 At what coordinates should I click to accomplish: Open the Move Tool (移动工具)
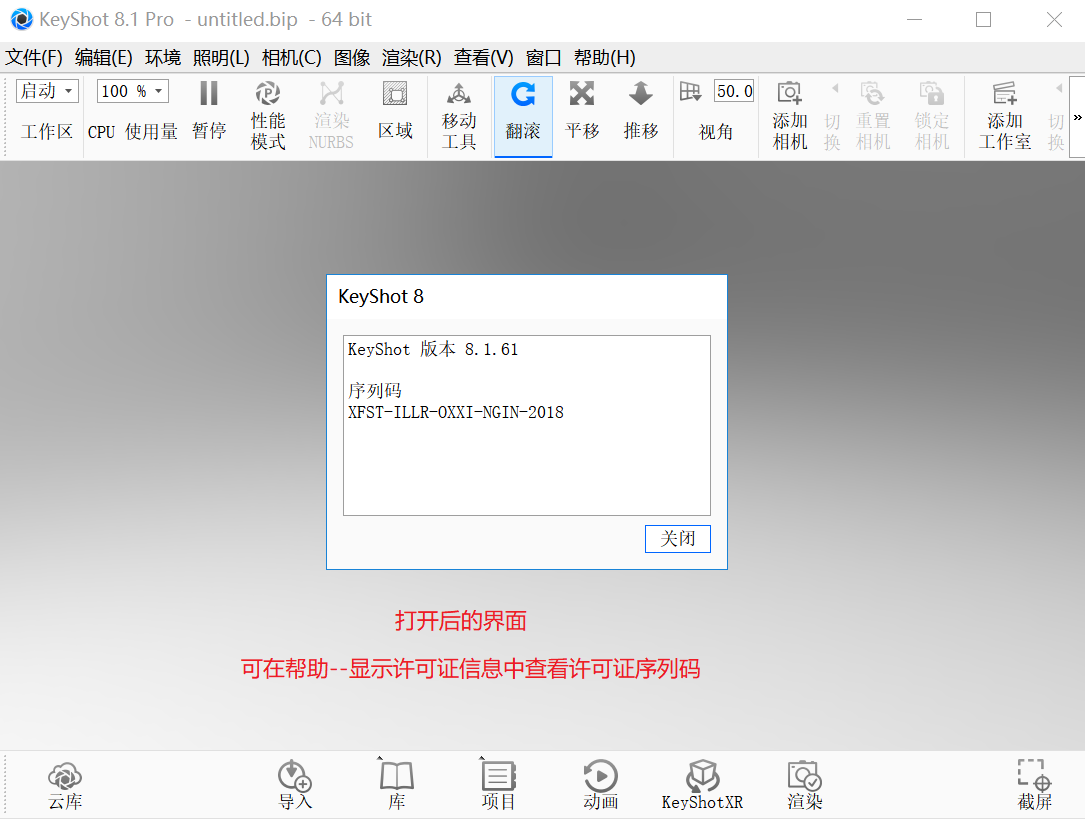(x=459, y=93)
